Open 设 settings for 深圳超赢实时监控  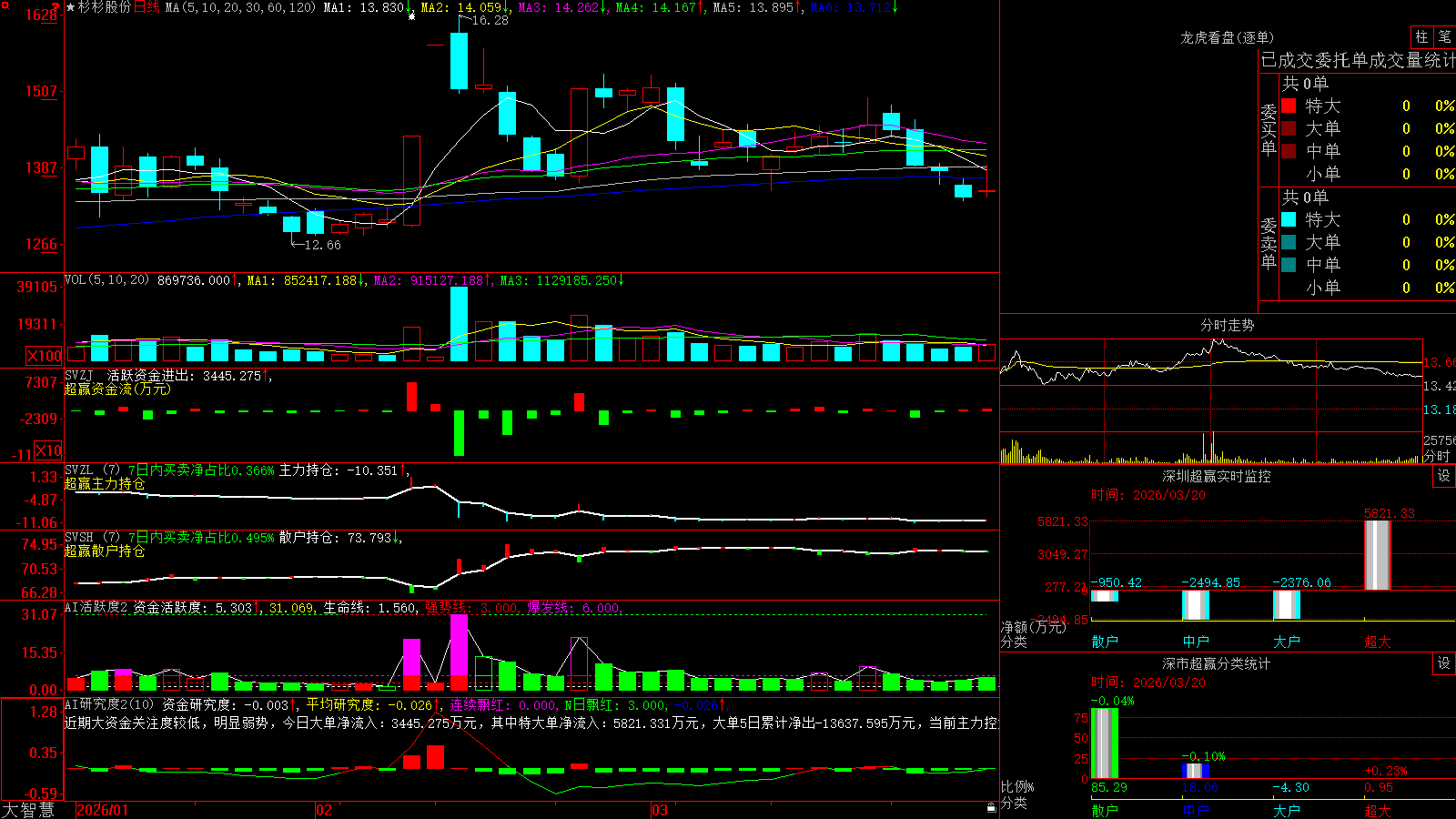(1444, 476)
